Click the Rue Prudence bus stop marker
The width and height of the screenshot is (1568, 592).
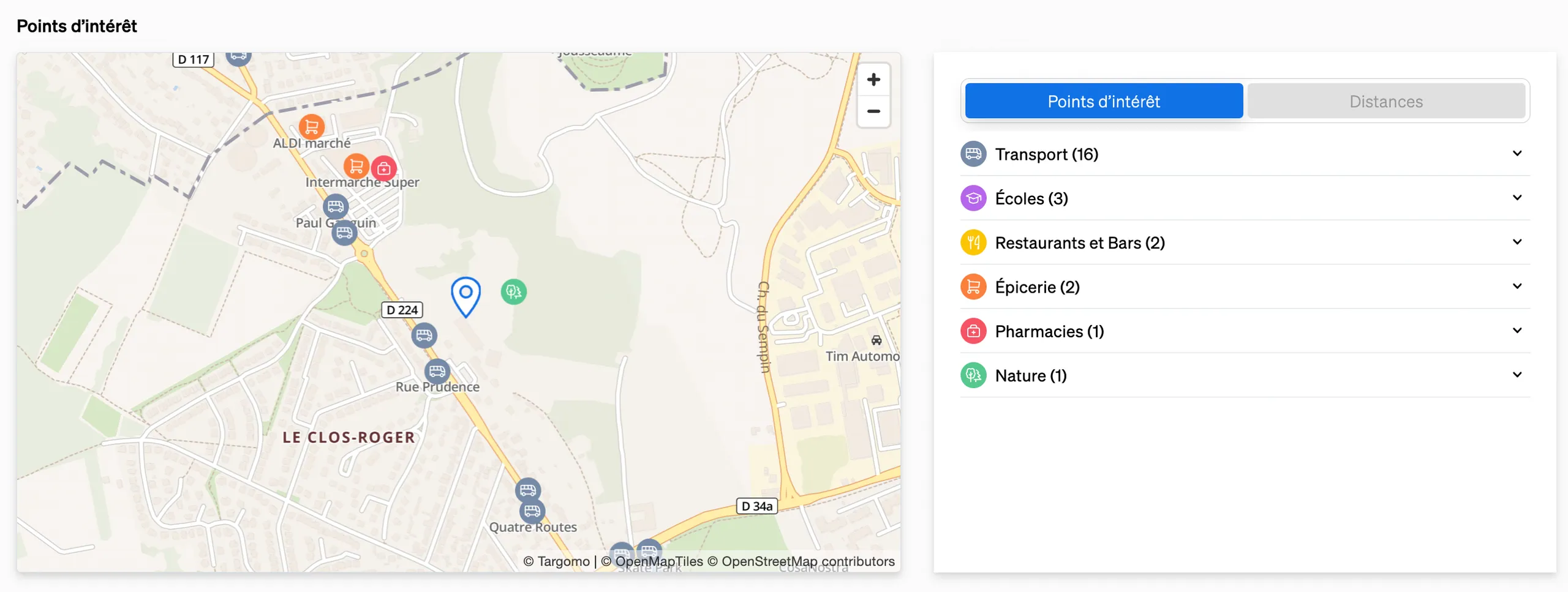pos(437,372)
